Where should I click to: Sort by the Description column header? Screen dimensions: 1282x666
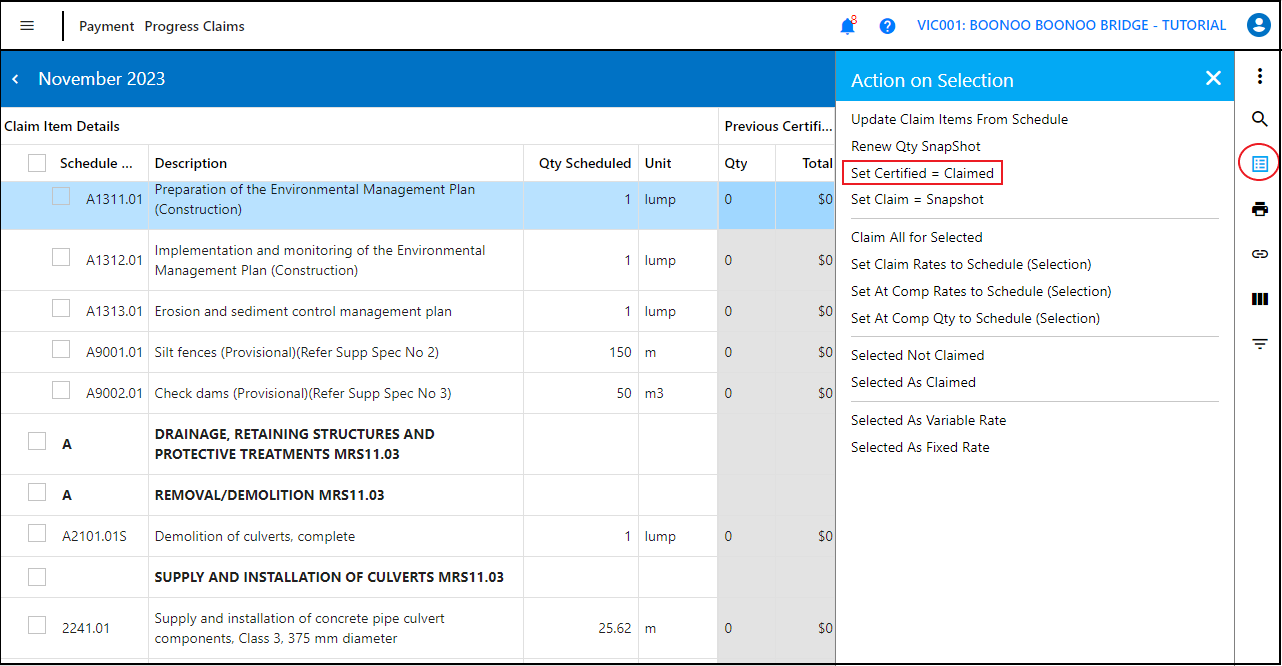[x=190, y=163]
